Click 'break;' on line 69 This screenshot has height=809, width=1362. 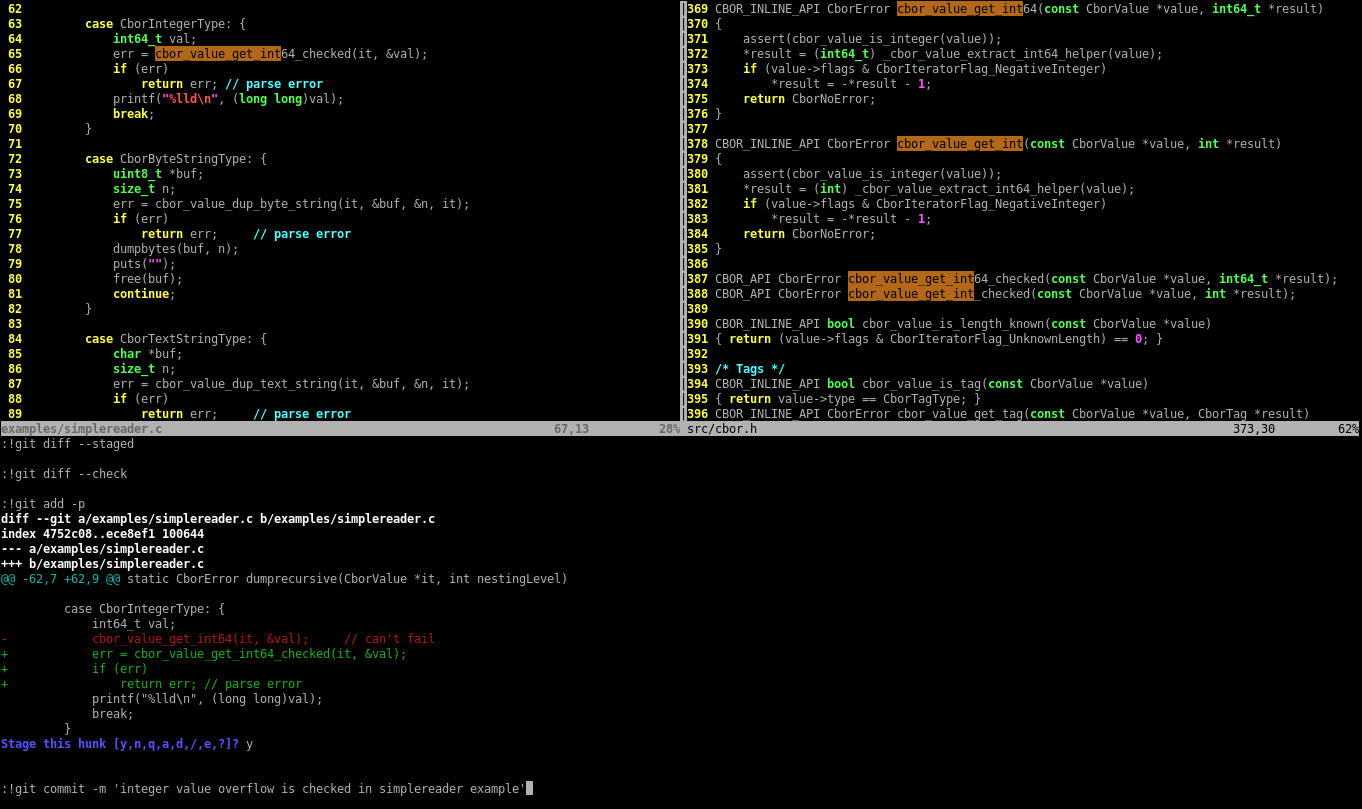134,114
